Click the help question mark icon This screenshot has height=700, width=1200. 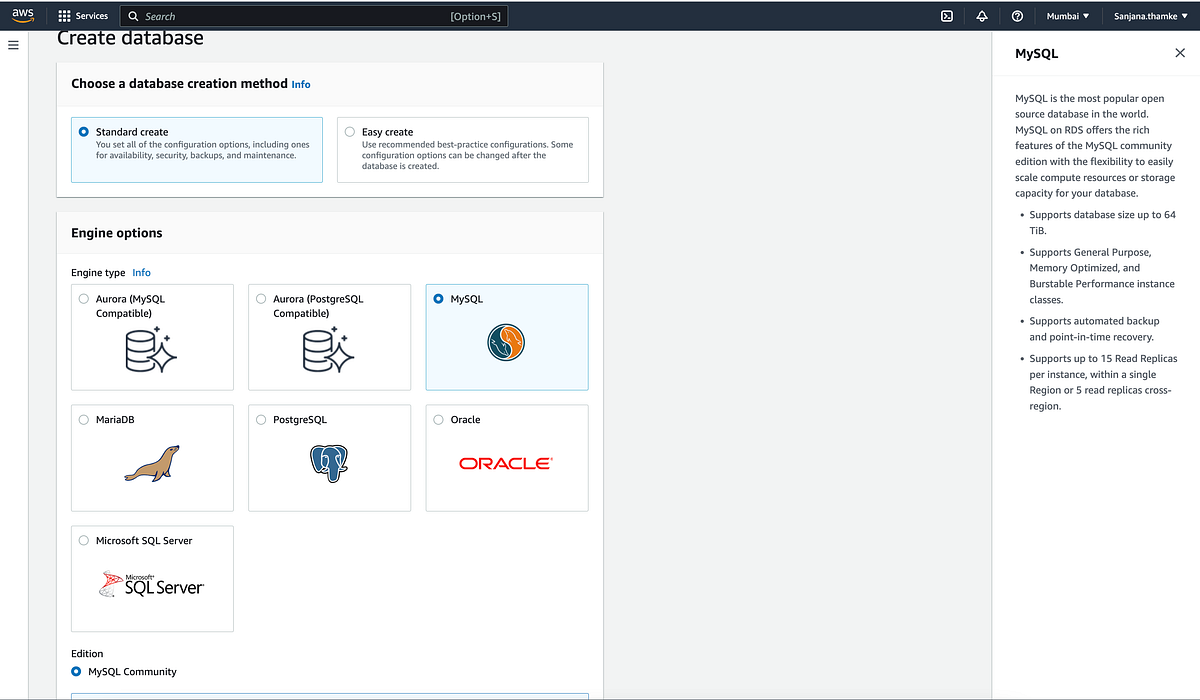[1017, 15]
